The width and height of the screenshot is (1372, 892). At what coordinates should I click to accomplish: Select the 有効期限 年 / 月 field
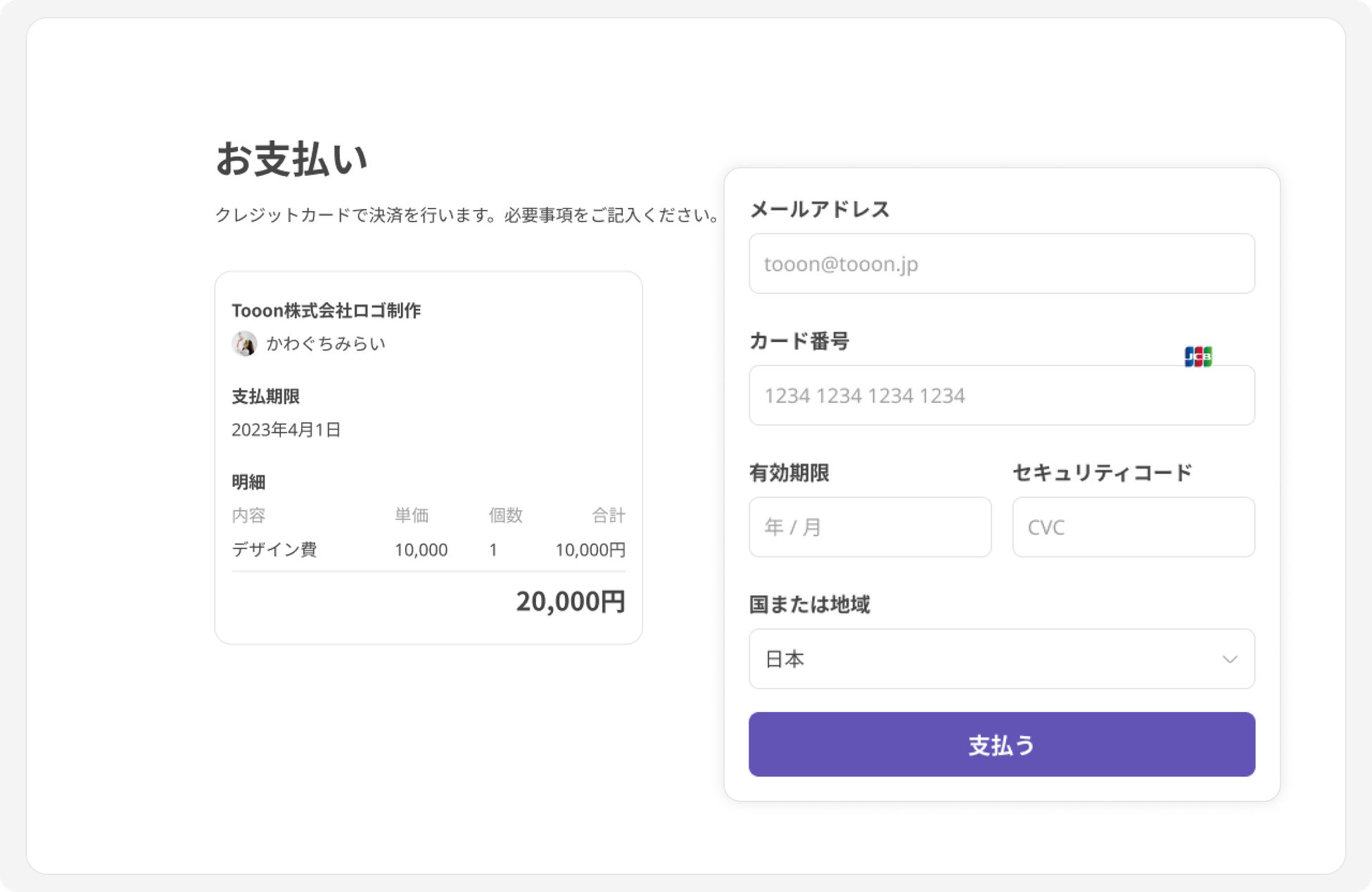(x=870, y=527)
